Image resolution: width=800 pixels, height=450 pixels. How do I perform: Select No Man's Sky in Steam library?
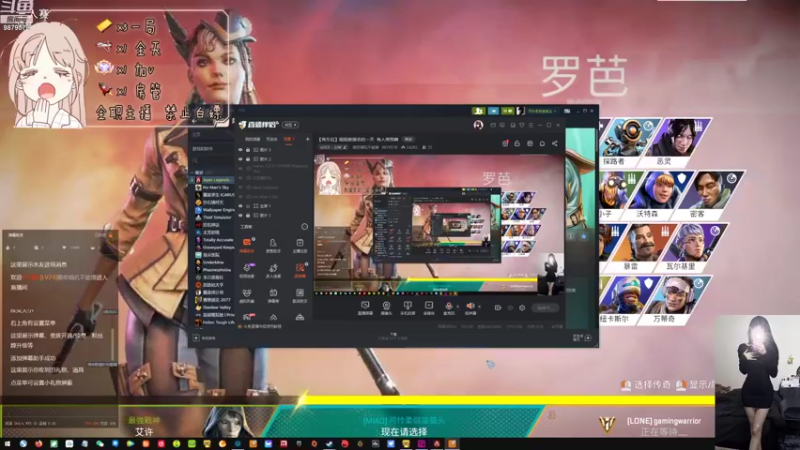coord(214,187)
